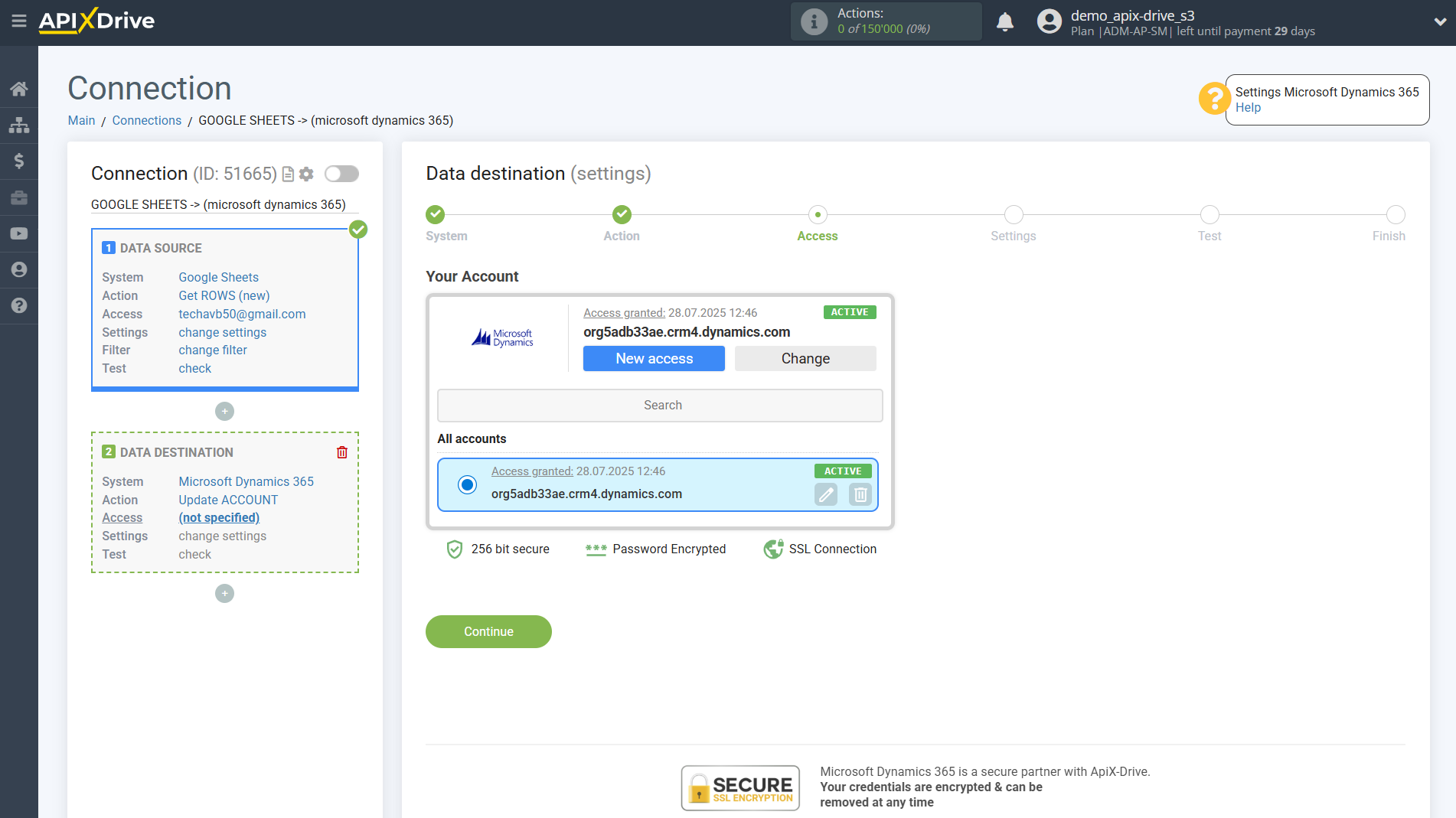Open the Help link for Dynamics 365
1456x818 pixels.
click(1248, 108)
